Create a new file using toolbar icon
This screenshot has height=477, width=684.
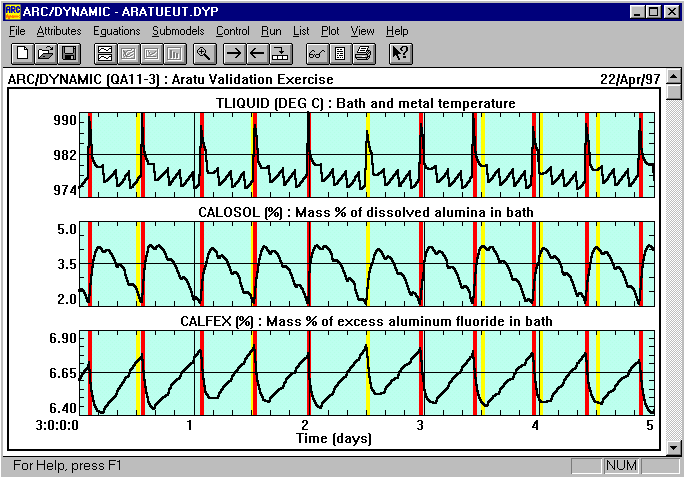[x=22, y=53]
